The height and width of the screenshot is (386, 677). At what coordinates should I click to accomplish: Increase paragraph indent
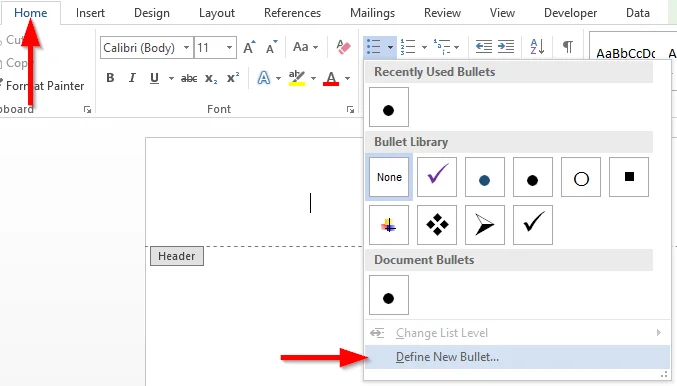point(506,46)
